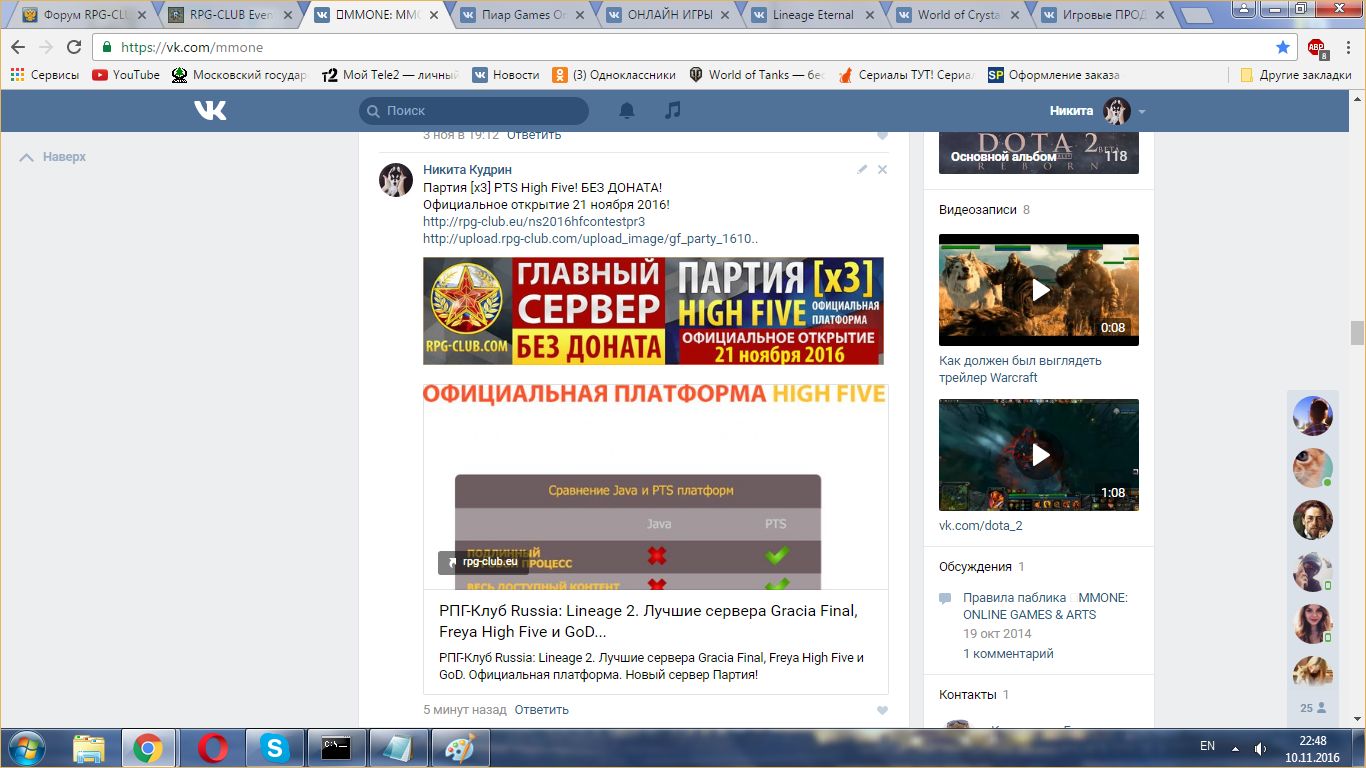Open the DOTA 2 Основной альбом thumbnail
The height and width of the screenshot is (768, 1366).
tap(1039, 152)
